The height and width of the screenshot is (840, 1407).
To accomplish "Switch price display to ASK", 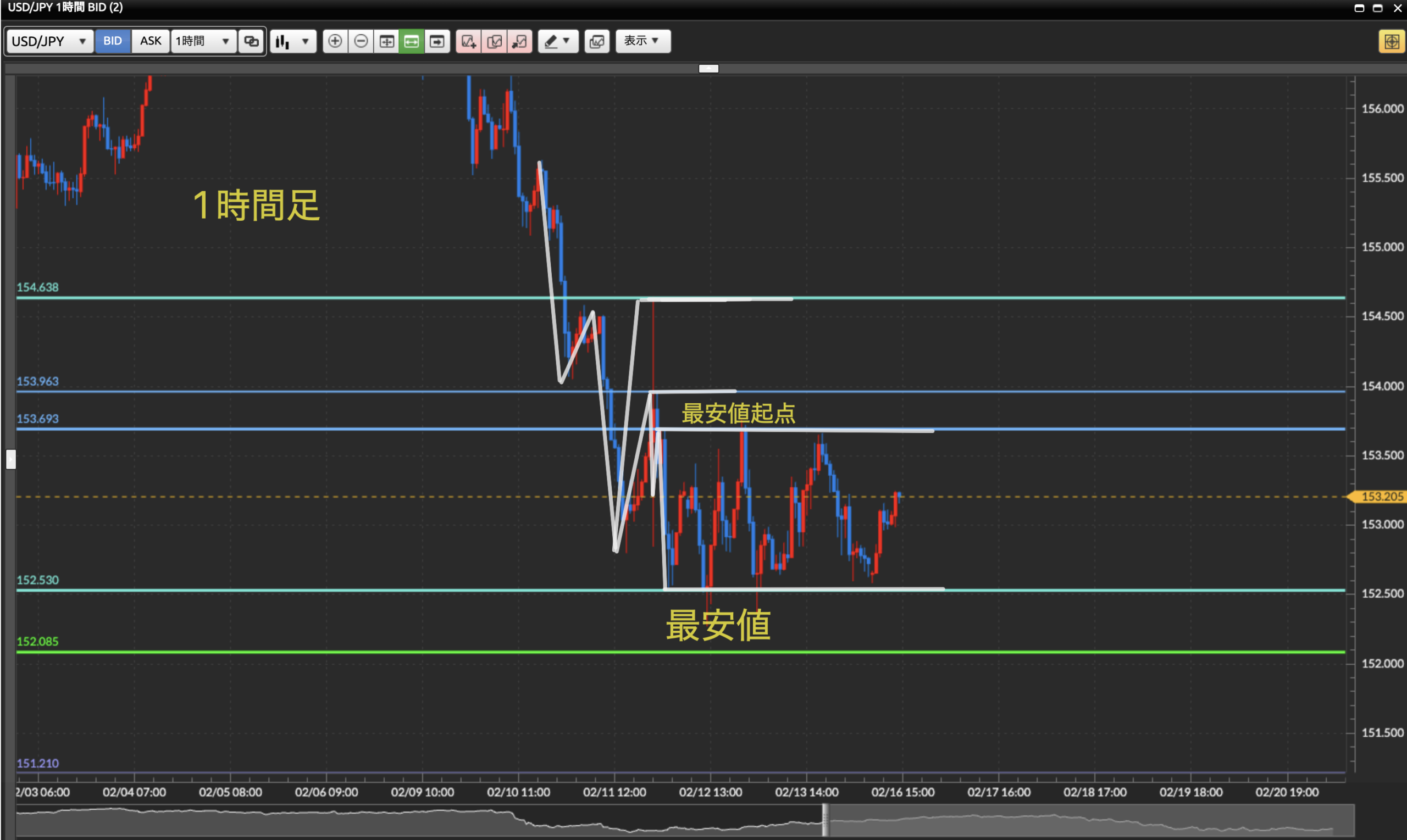I will pyautogui.click(x=150, y=41).
